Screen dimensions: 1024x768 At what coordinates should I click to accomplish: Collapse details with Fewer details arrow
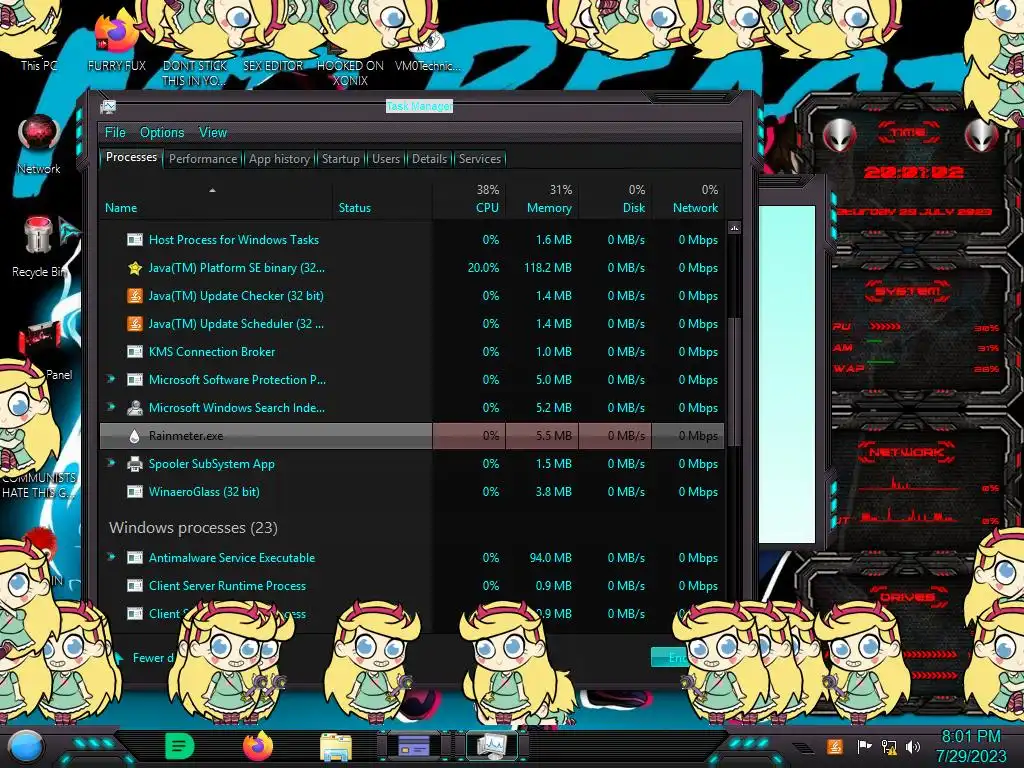(x=118, y=658)
